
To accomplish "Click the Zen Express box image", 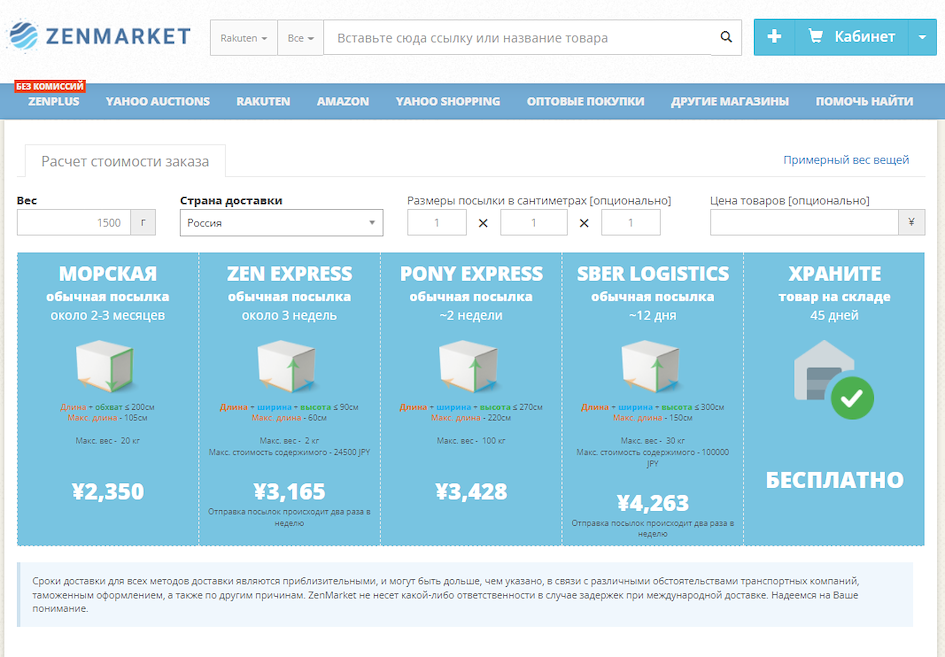I will click(287, 366).
